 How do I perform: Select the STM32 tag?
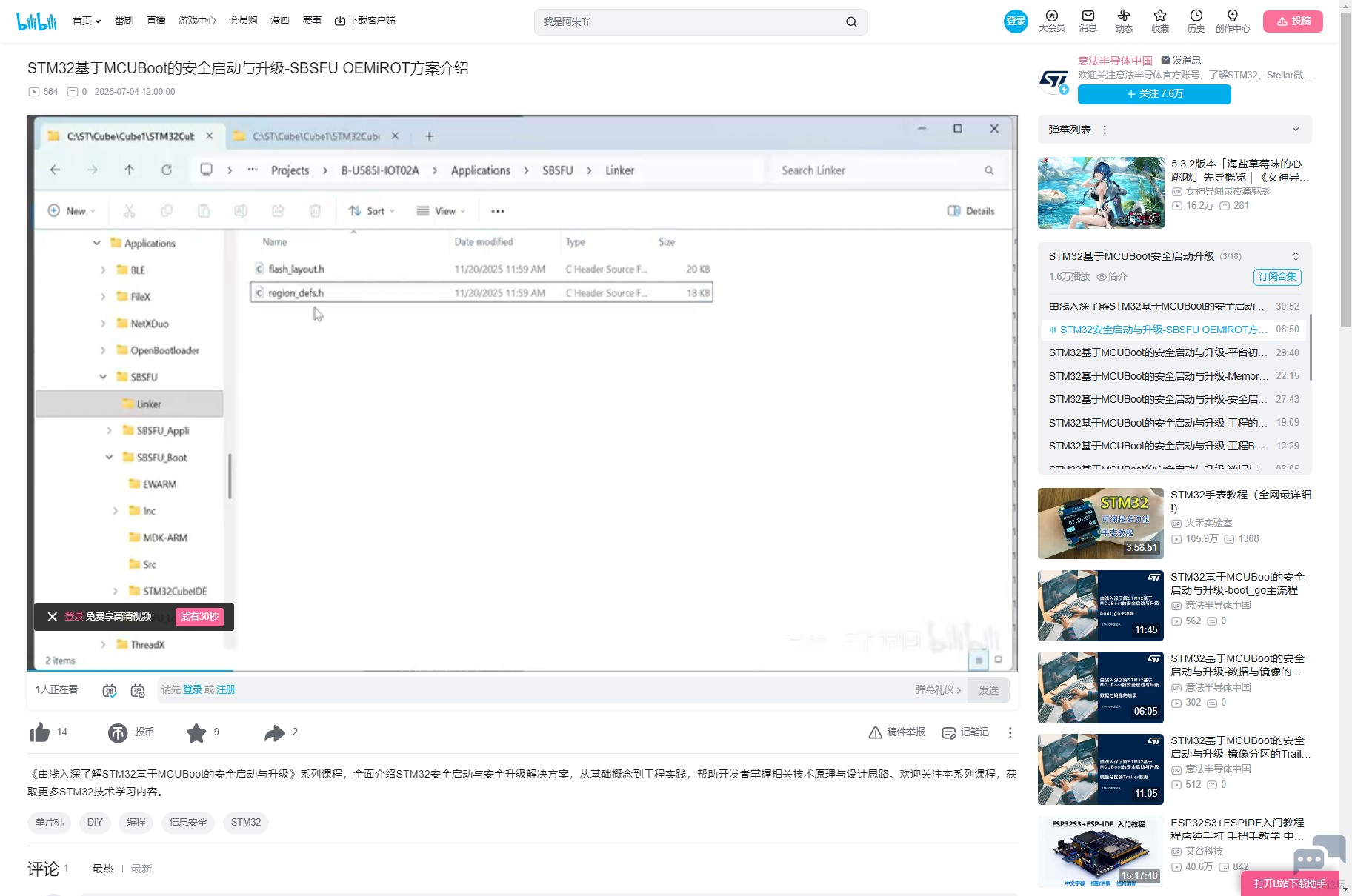(246, 822)
